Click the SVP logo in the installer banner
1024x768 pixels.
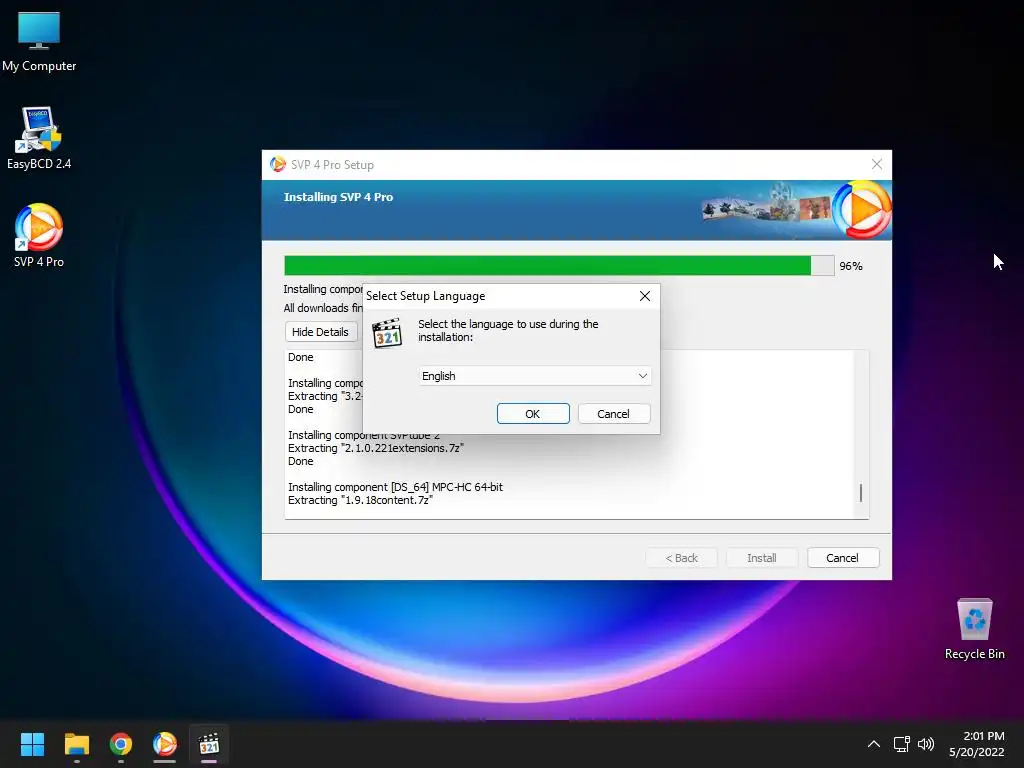861,210
